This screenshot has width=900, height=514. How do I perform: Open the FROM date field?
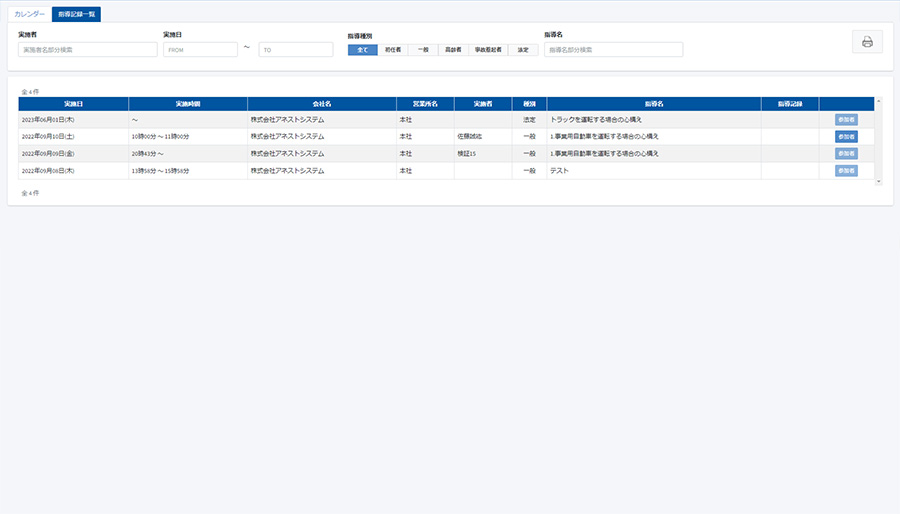199,49
